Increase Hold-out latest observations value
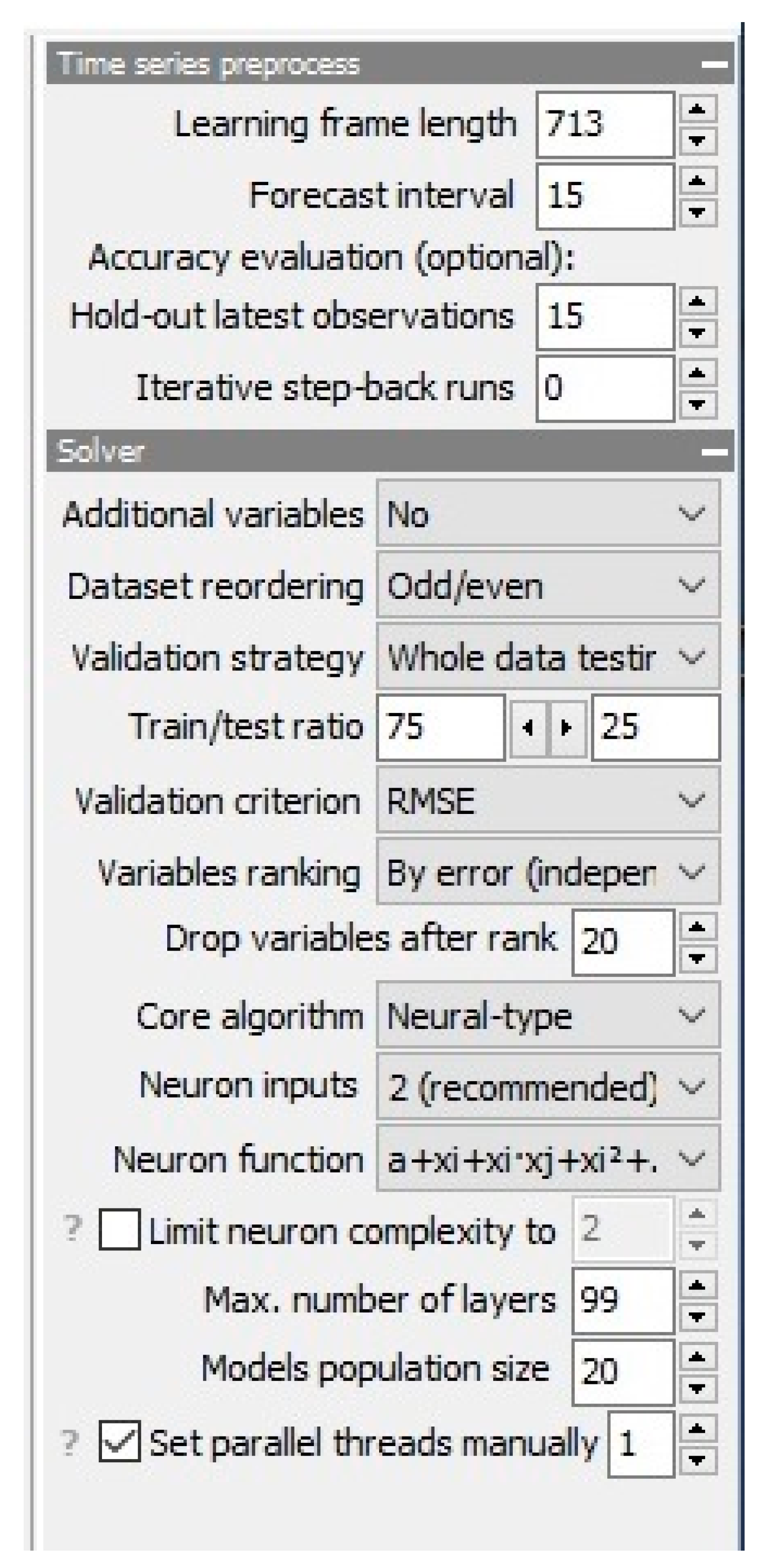Screen dimensions: 763x1568 point(698,301)
